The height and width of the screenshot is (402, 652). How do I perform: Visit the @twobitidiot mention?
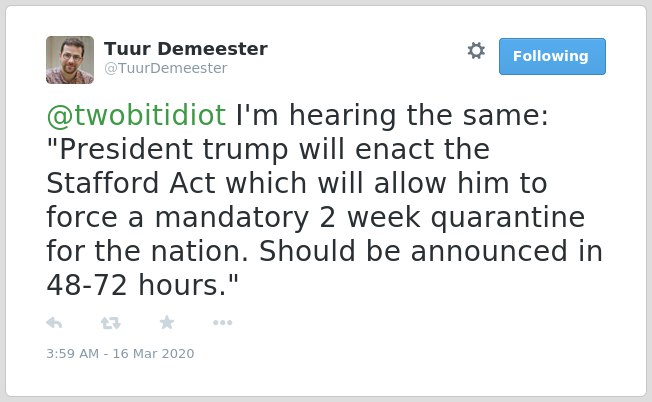click(x=136, y=115)
